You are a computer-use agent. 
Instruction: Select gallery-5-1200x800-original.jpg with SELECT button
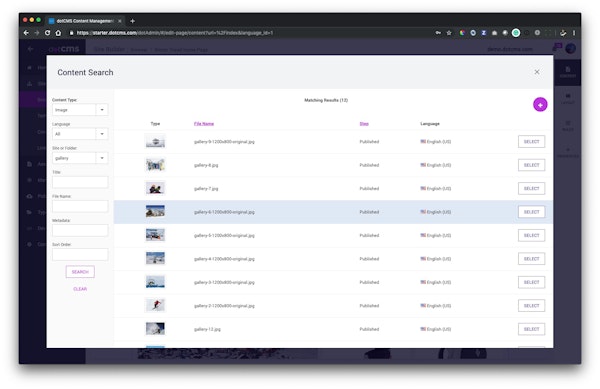531,235
